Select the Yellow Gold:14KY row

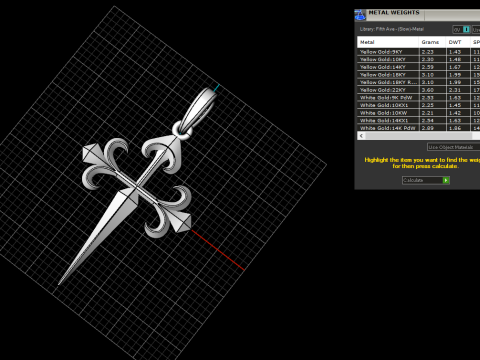419,67
